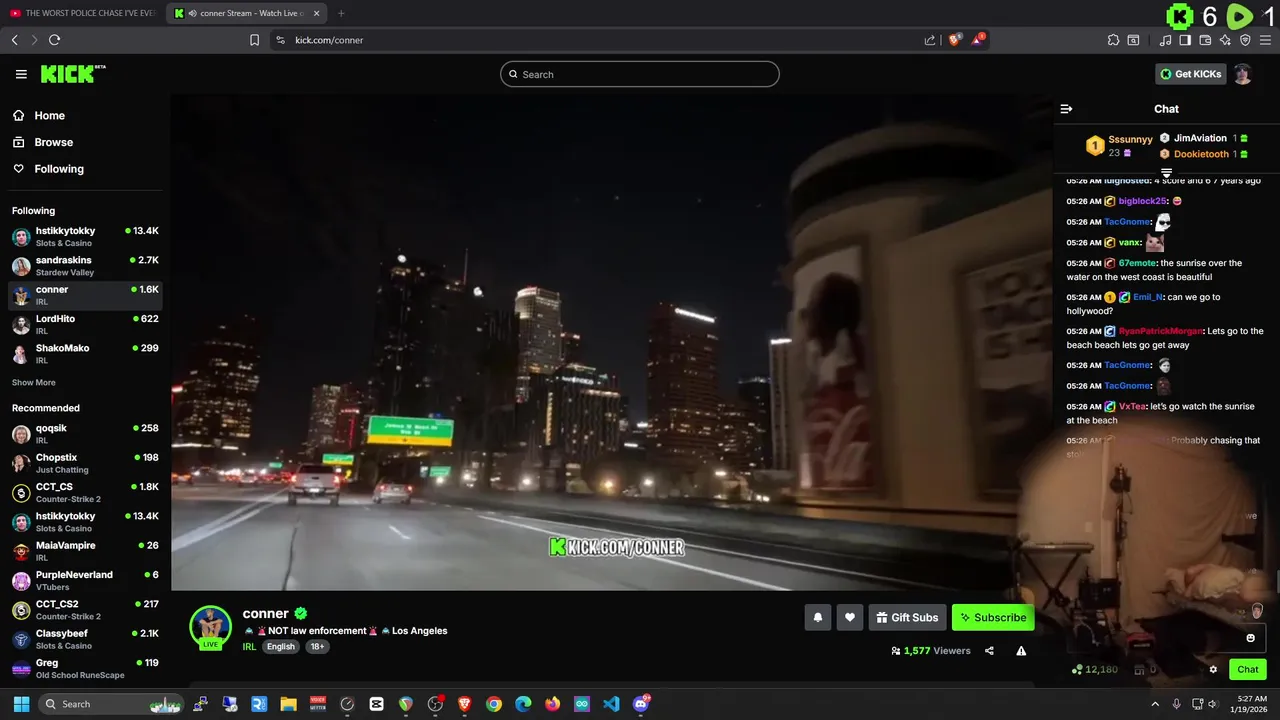Open the user avatar menu in the header

pos(1243,74)
